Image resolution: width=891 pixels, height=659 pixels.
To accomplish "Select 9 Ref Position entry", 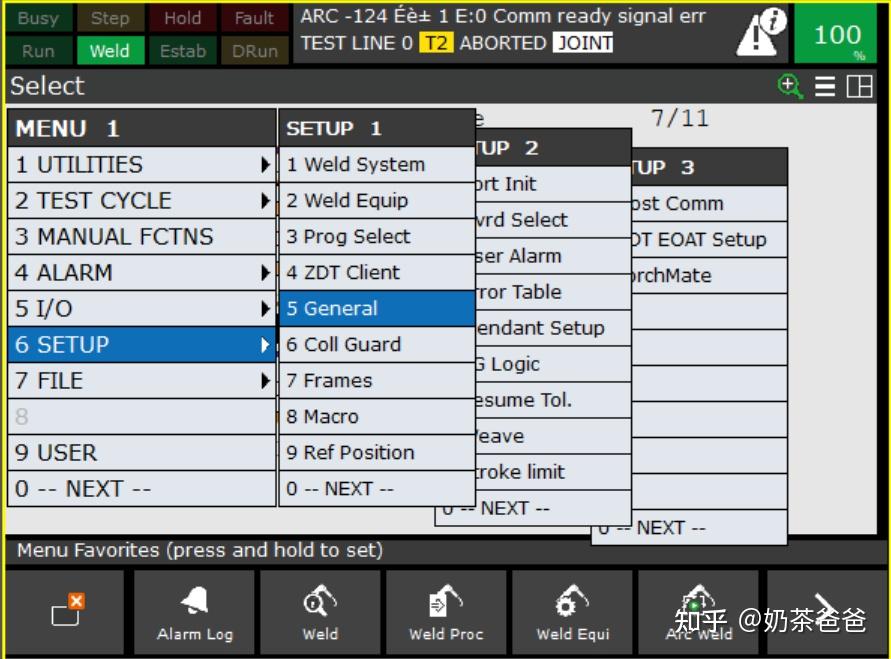I will [x=377, y=453].
